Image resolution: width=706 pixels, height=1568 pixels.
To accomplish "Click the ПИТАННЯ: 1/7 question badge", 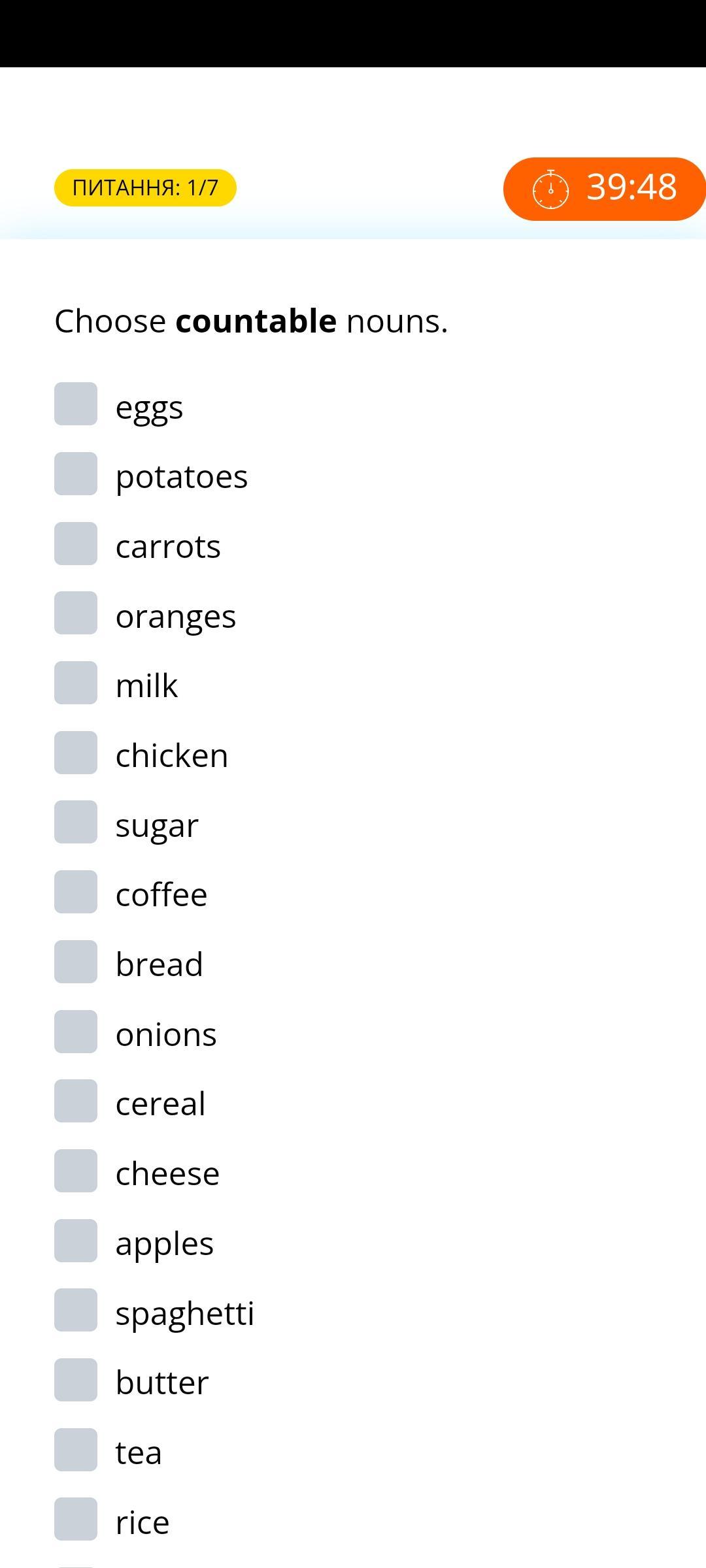I will click(x=145, y=188).
